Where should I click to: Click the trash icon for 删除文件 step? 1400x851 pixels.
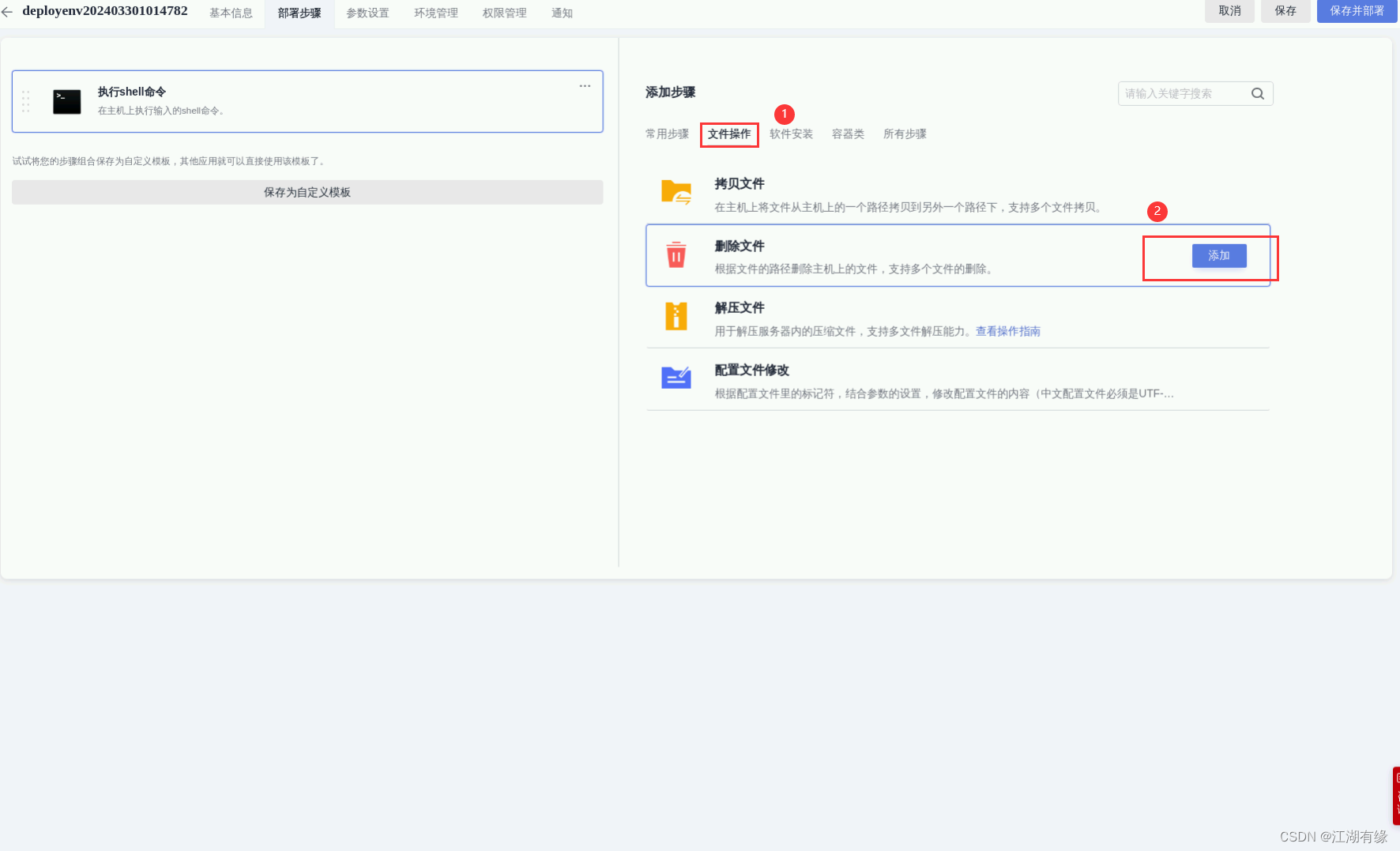point(676,254)
